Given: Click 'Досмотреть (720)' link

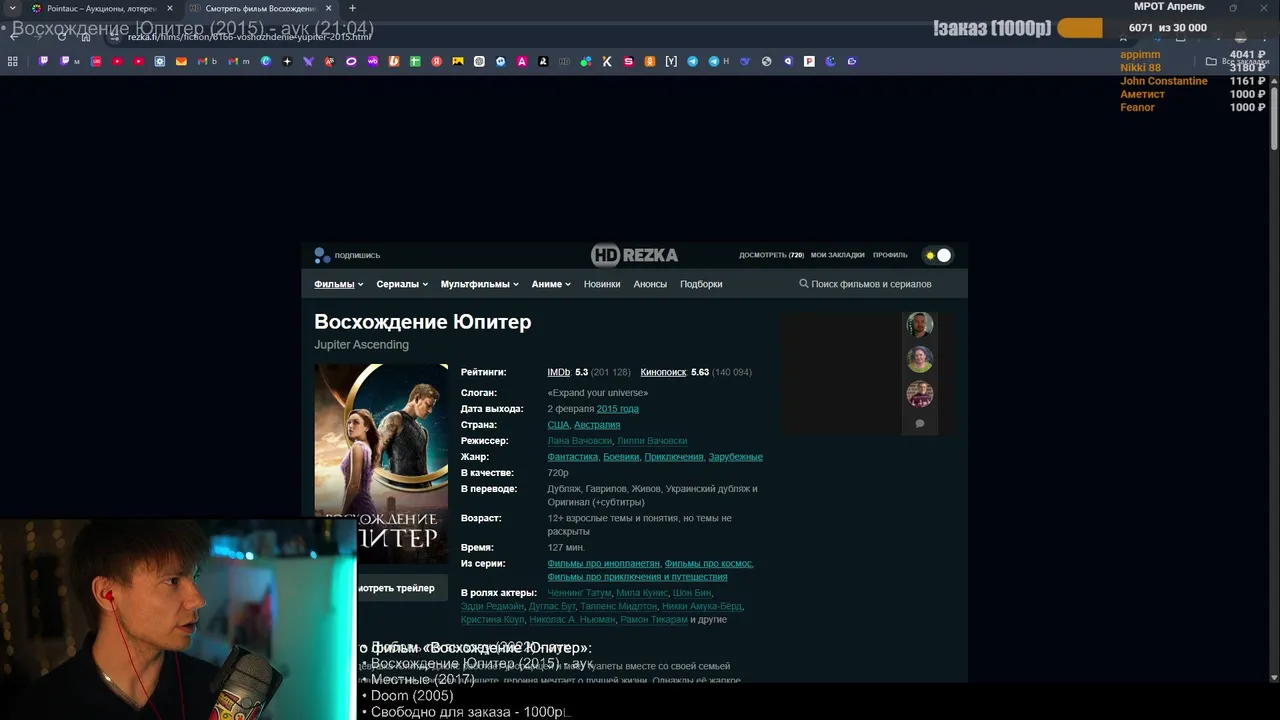Looking at the screenshot, I should [x=771, y=255].
